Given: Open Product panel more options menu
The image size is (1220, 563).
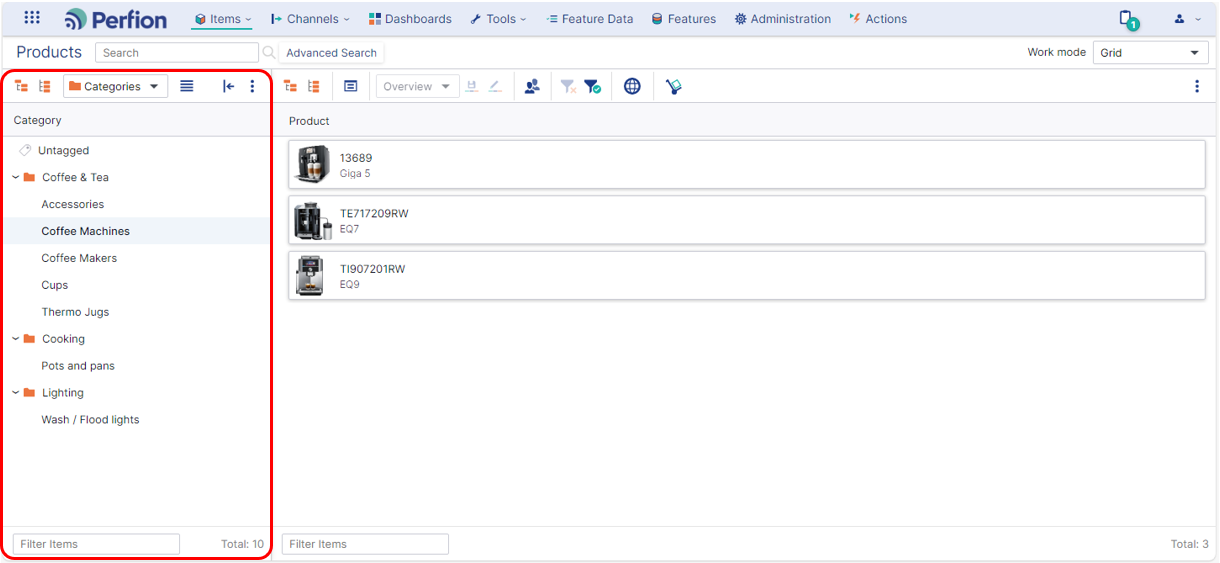Looking at the screenshot, I should point(1197,86).
